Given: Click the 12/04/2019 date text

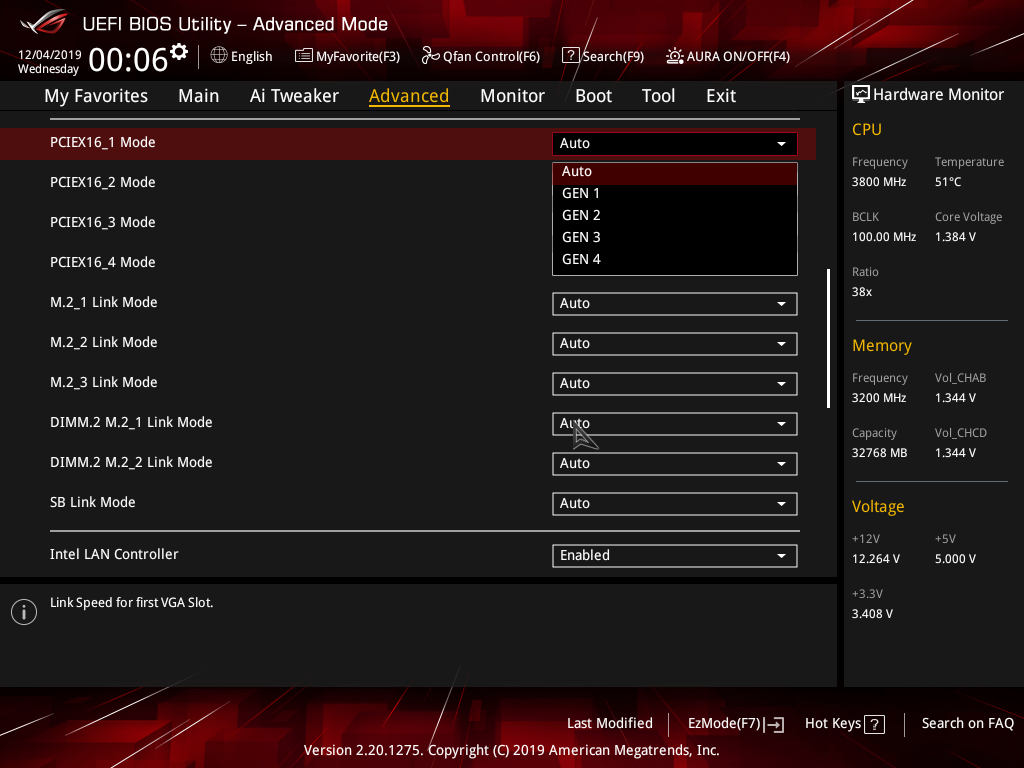Looking at the screenshot, I should pos(50,55).
